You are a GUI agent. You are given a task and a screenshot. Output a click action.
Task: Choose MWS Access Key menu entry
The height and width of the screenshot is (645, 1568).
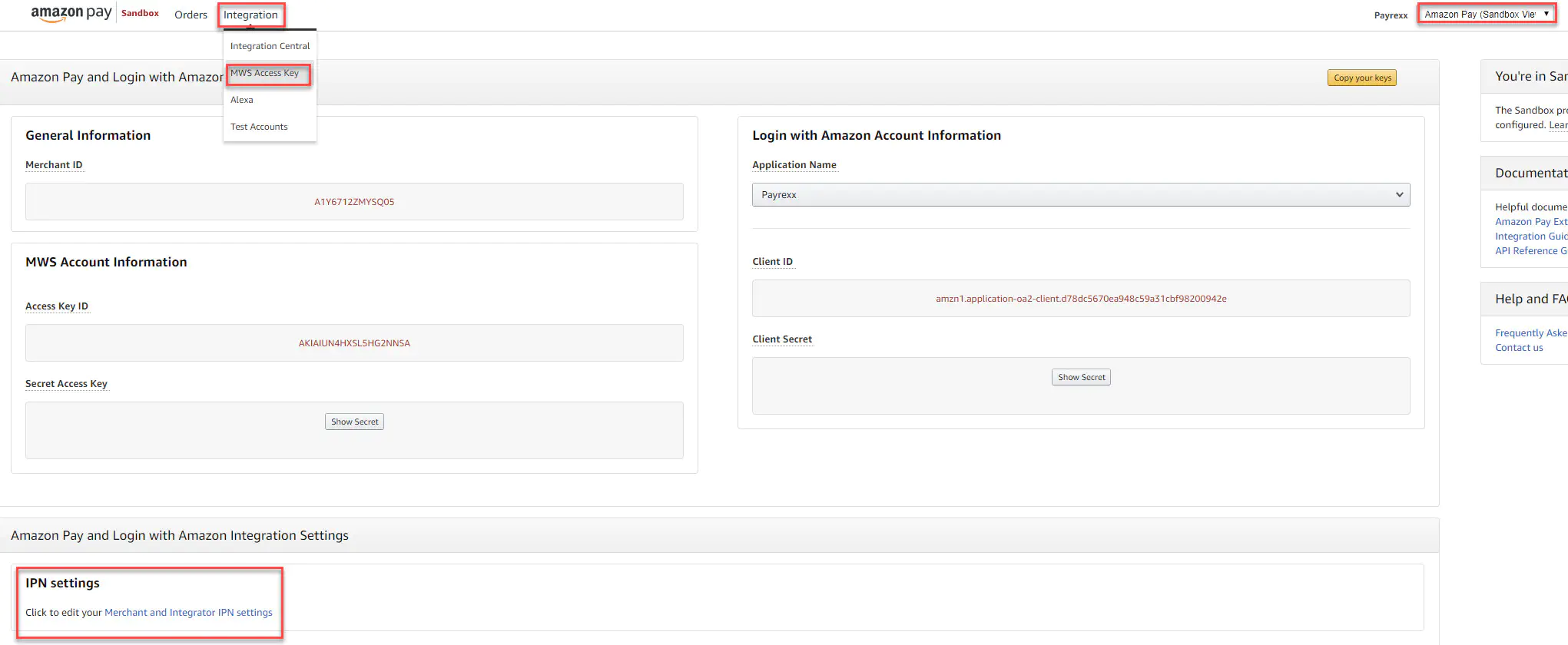pos(265,73)
